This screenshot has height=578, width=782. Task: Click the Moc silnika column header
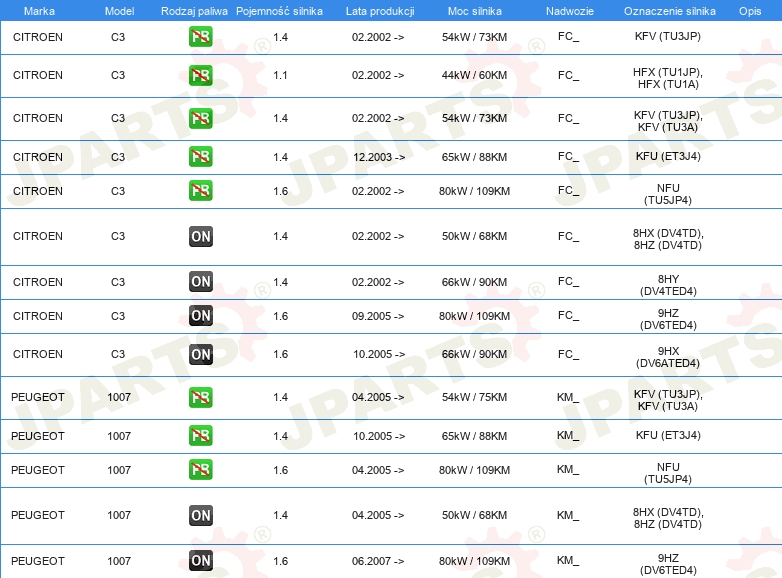point(475,11)
